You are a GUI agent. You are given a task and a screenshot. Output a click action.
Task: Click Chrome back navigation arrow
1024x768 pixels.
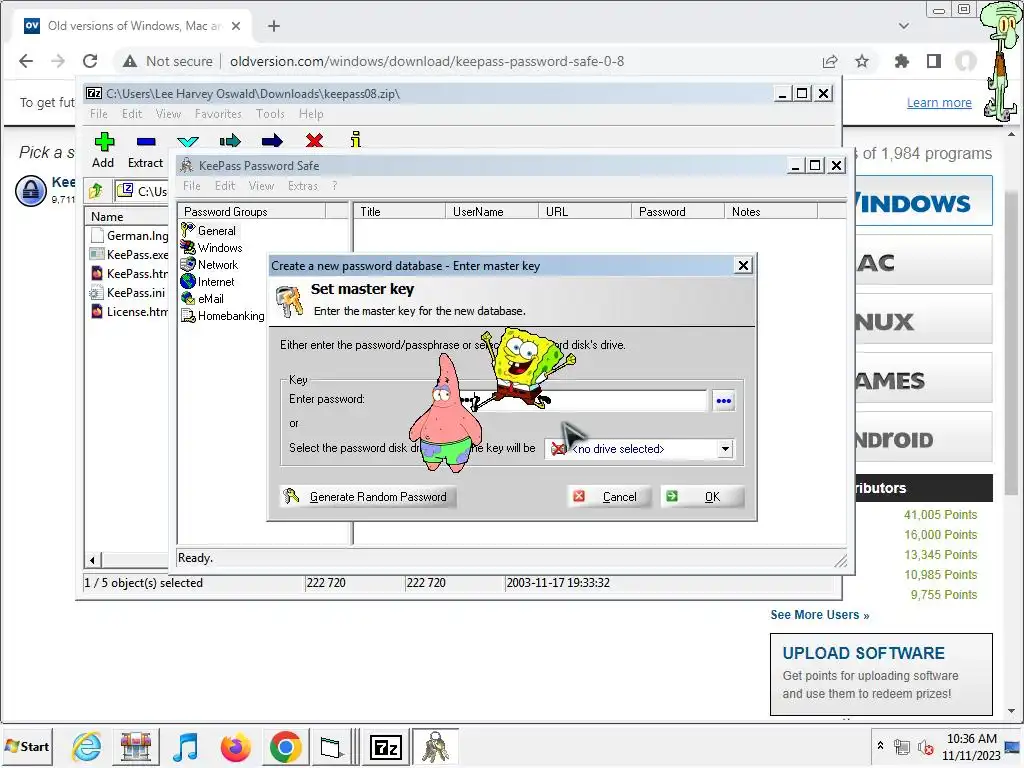25,61
